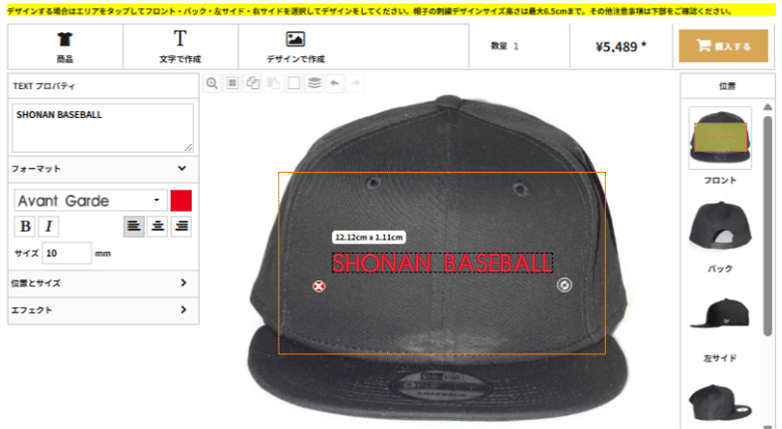Image resolution: width=782 pixels, height=429 pixels.
Task: Toggle italic I formatting
Action: (x=48, y=226)
